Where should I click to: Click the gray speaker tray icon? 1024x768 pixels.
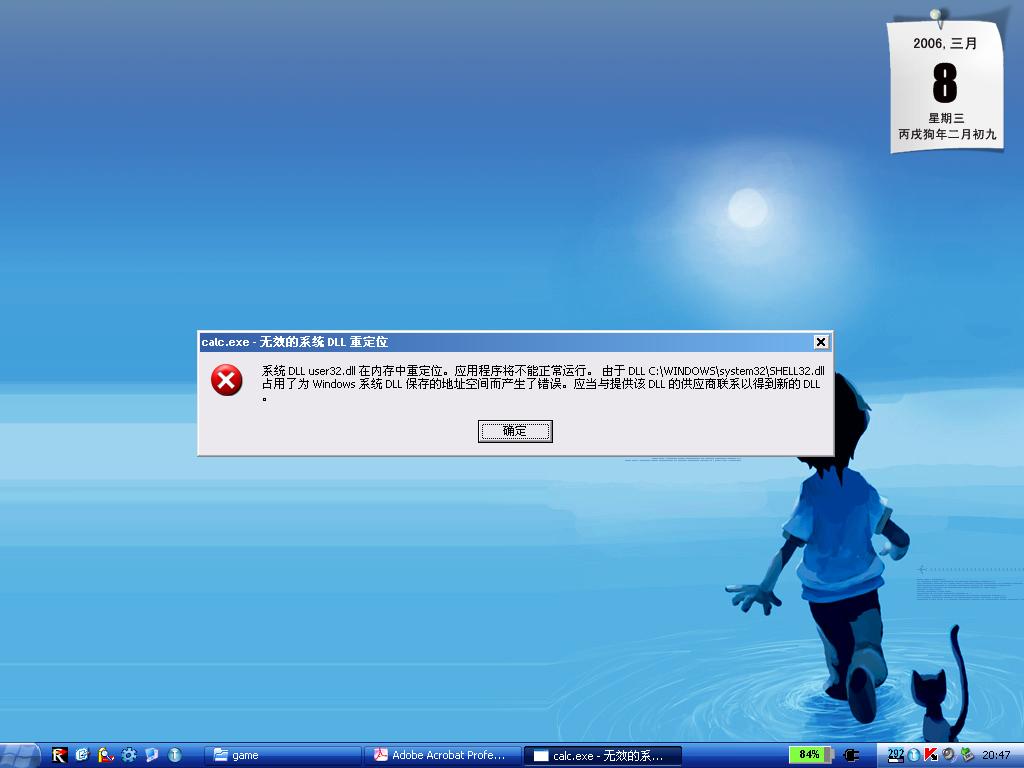click(948, 755)
